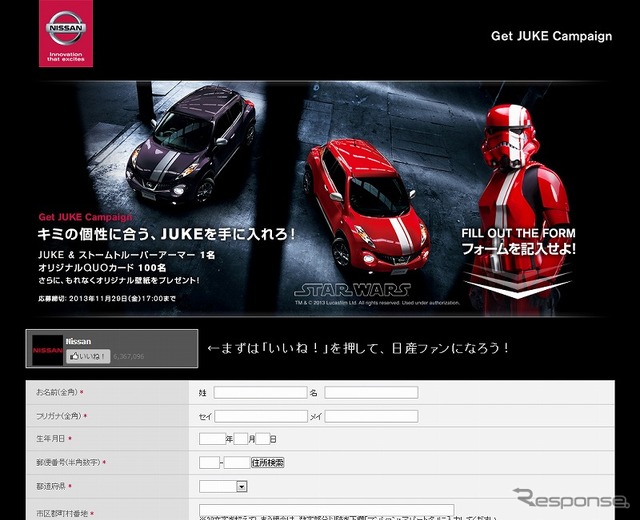Viewport: 640px width, 520px height.
Task: Click the birth year 年 field
Action: 212,439
